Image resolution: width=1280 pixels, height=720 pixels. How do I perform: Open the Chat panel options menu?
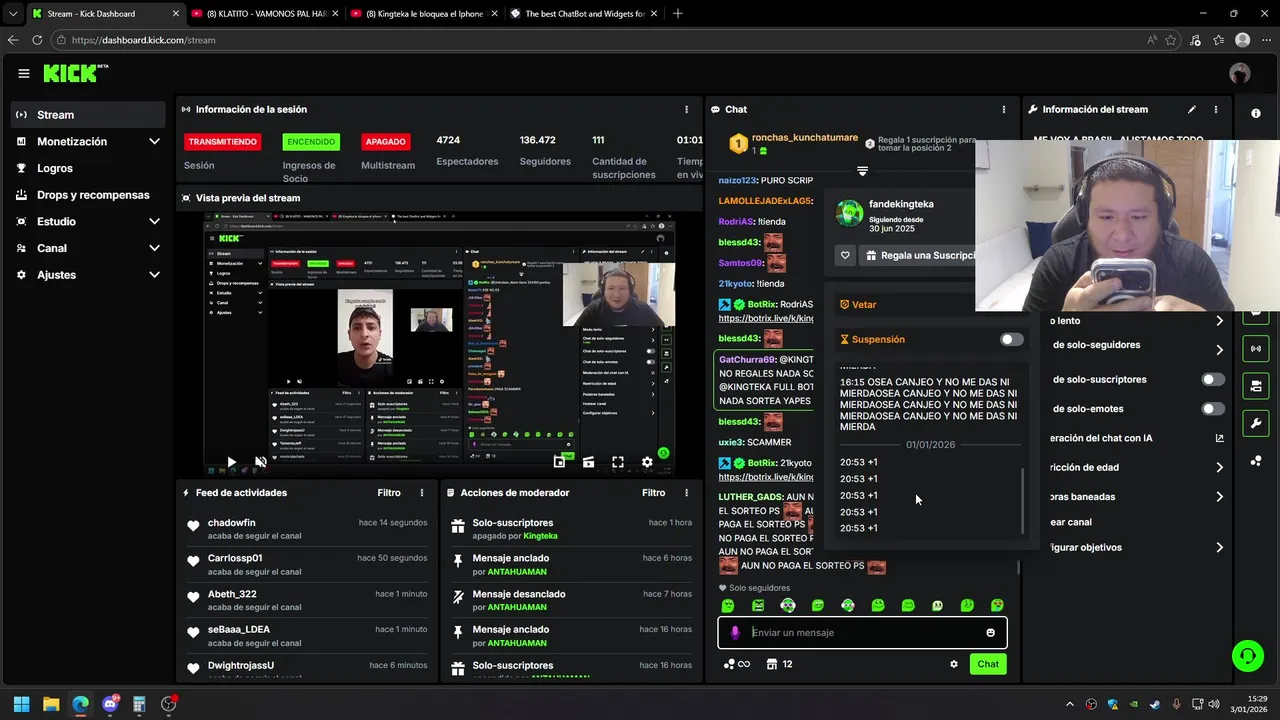point(1004,109)
